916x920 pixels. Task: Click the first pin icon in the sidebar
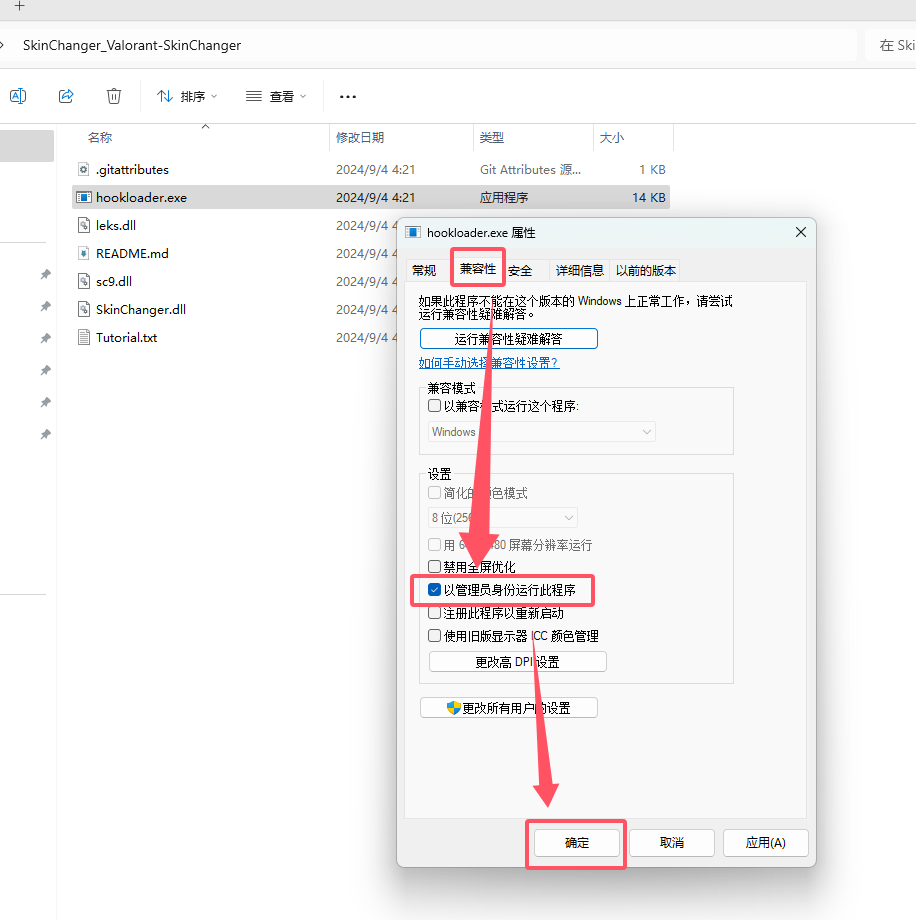[x=45, y=274]
